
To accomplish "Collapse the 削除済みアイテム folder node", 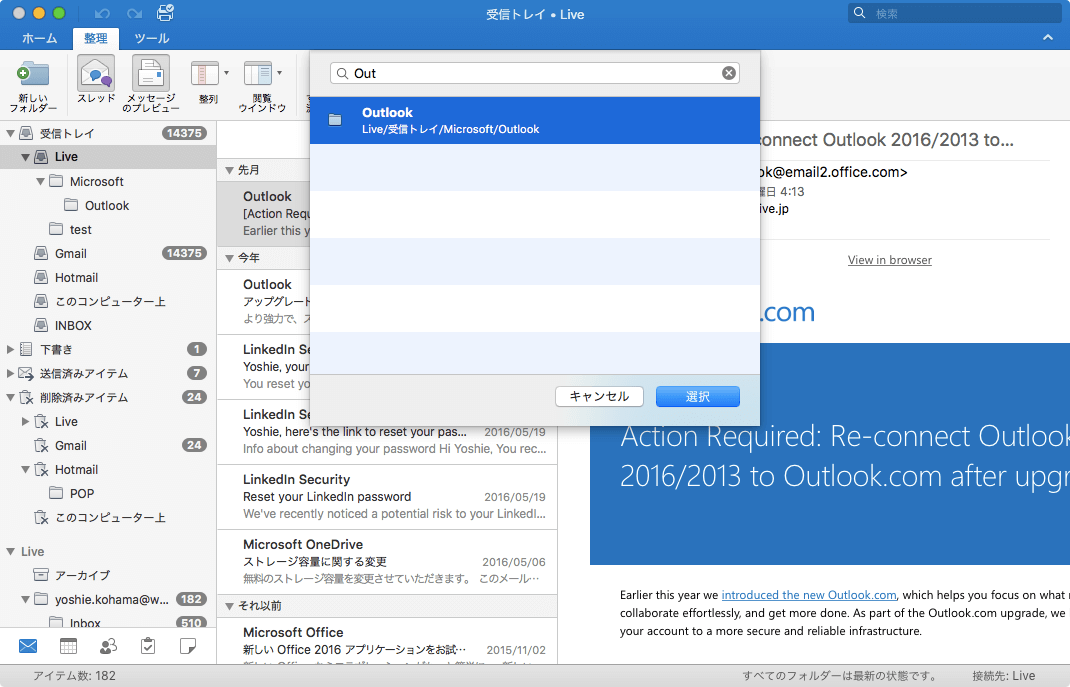I will click(10, 398).
